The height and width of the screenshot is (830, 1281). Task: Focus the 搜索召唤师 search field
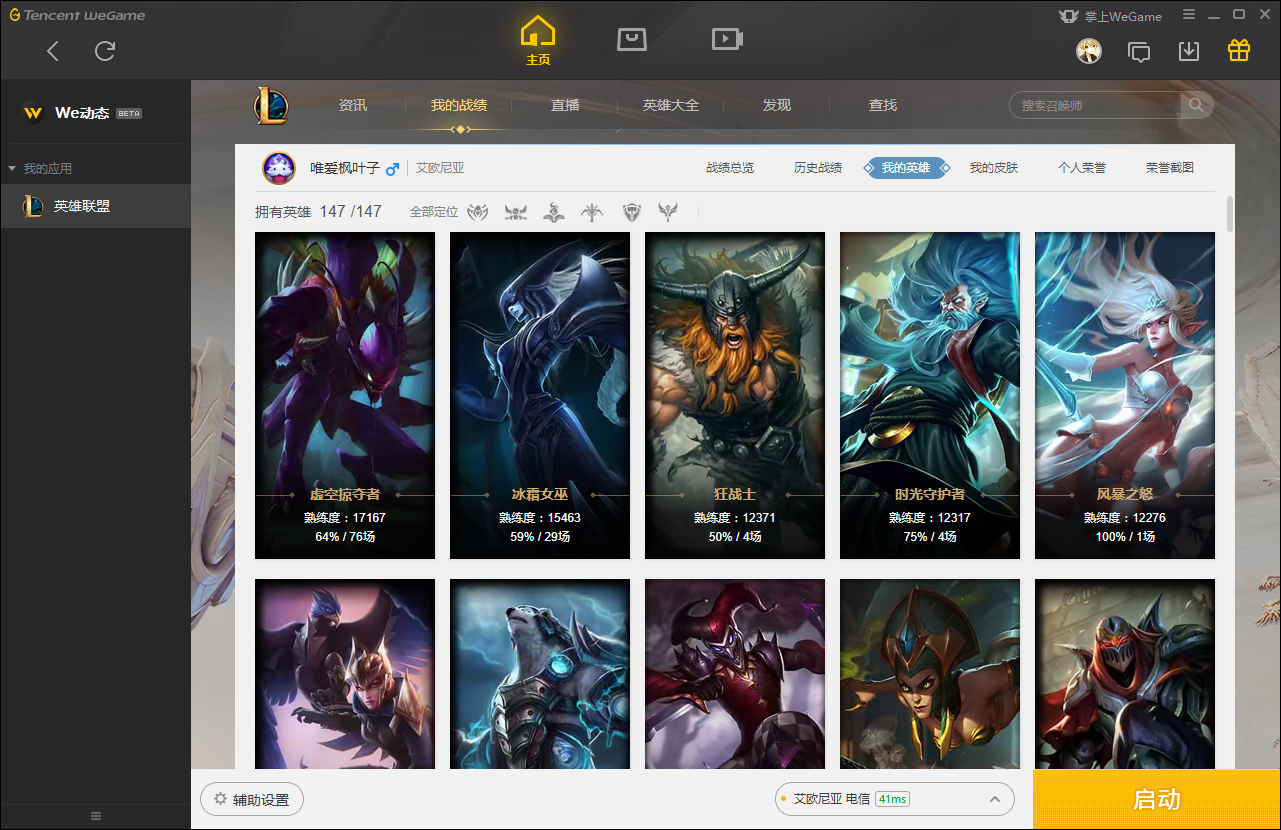(1095, 105)
